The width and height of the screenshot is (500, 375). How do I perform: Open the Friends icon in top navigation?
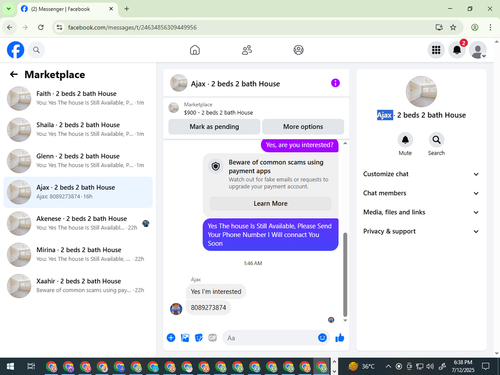click(247, 50)
